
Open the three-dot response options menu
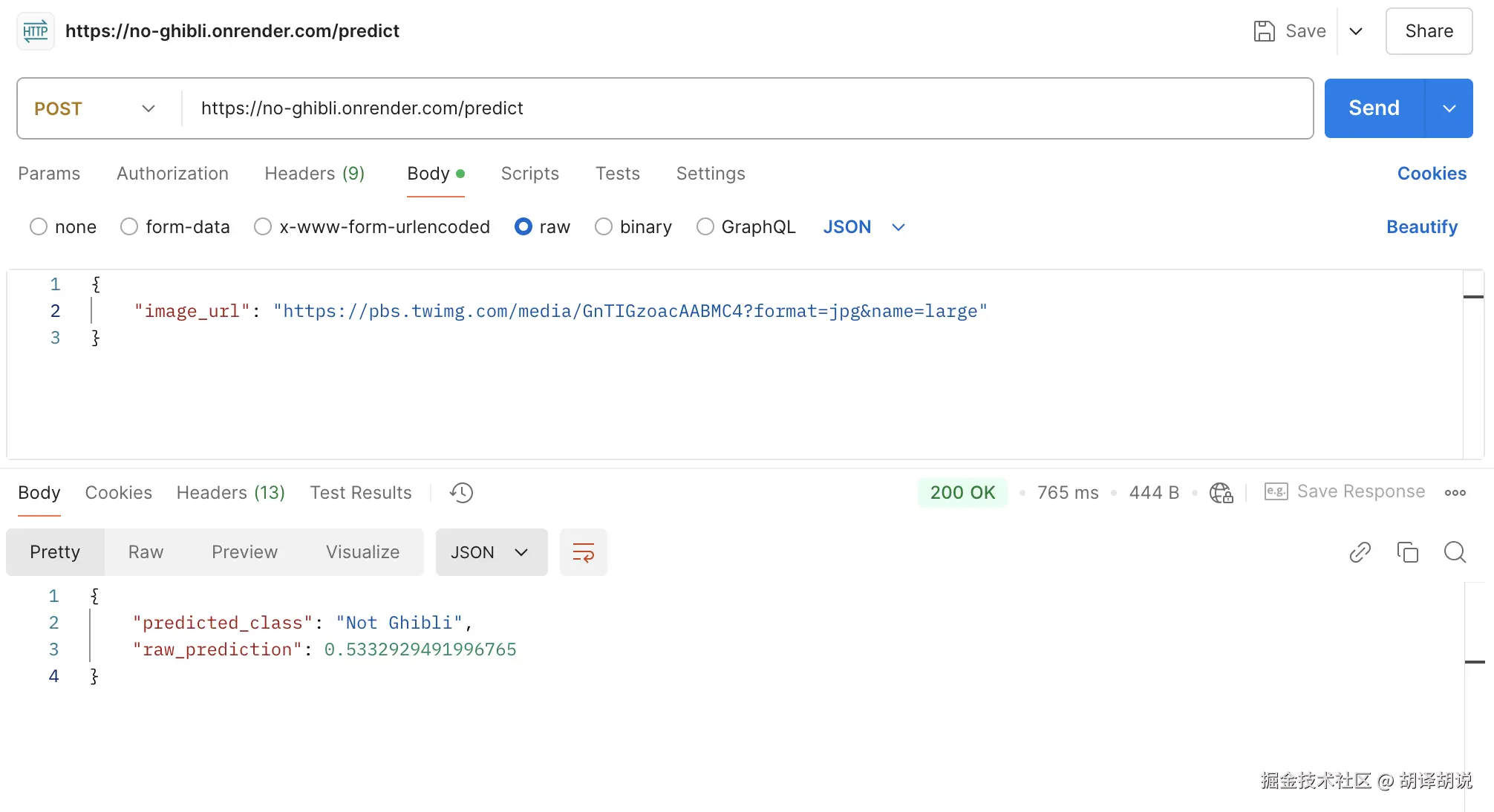point(1455,493)
